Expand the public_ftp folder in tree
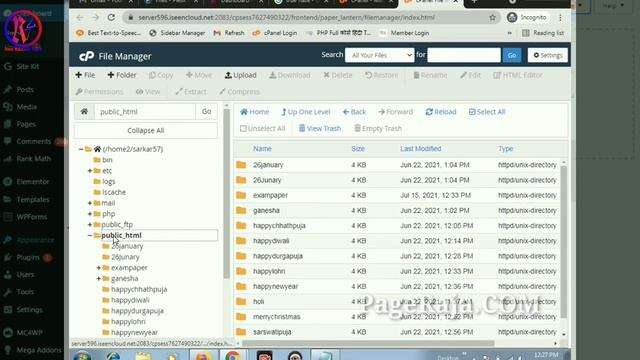The width and height of the screenshot is (640, 360). 90,225
